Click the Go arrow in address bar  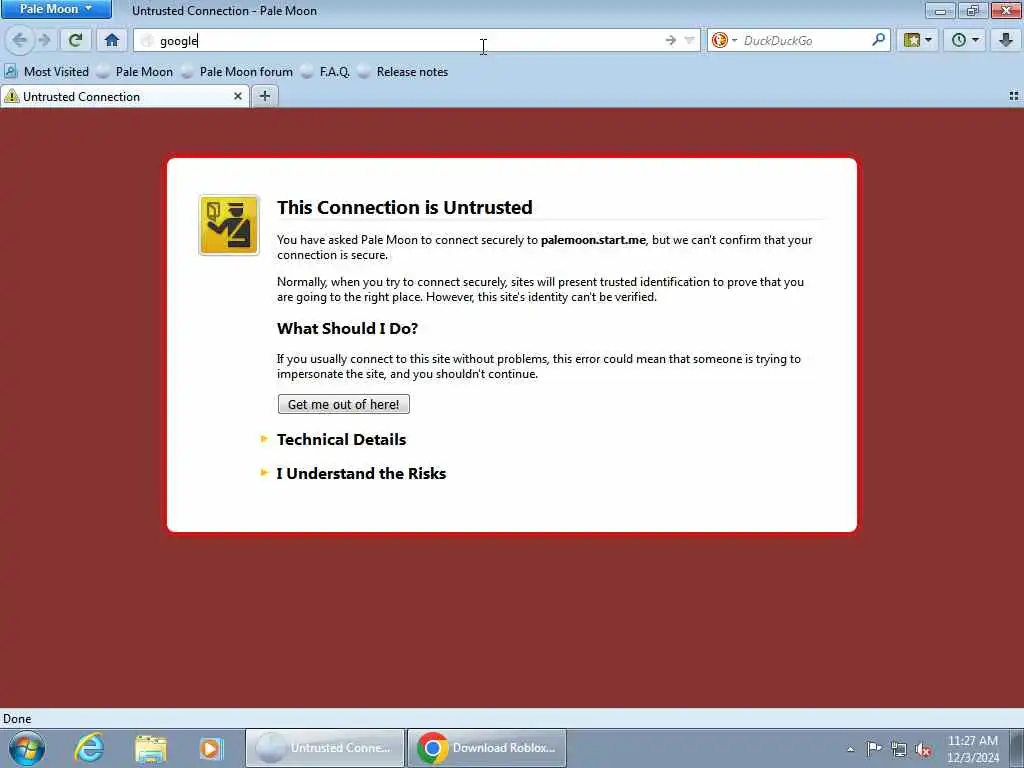point(671,40)
